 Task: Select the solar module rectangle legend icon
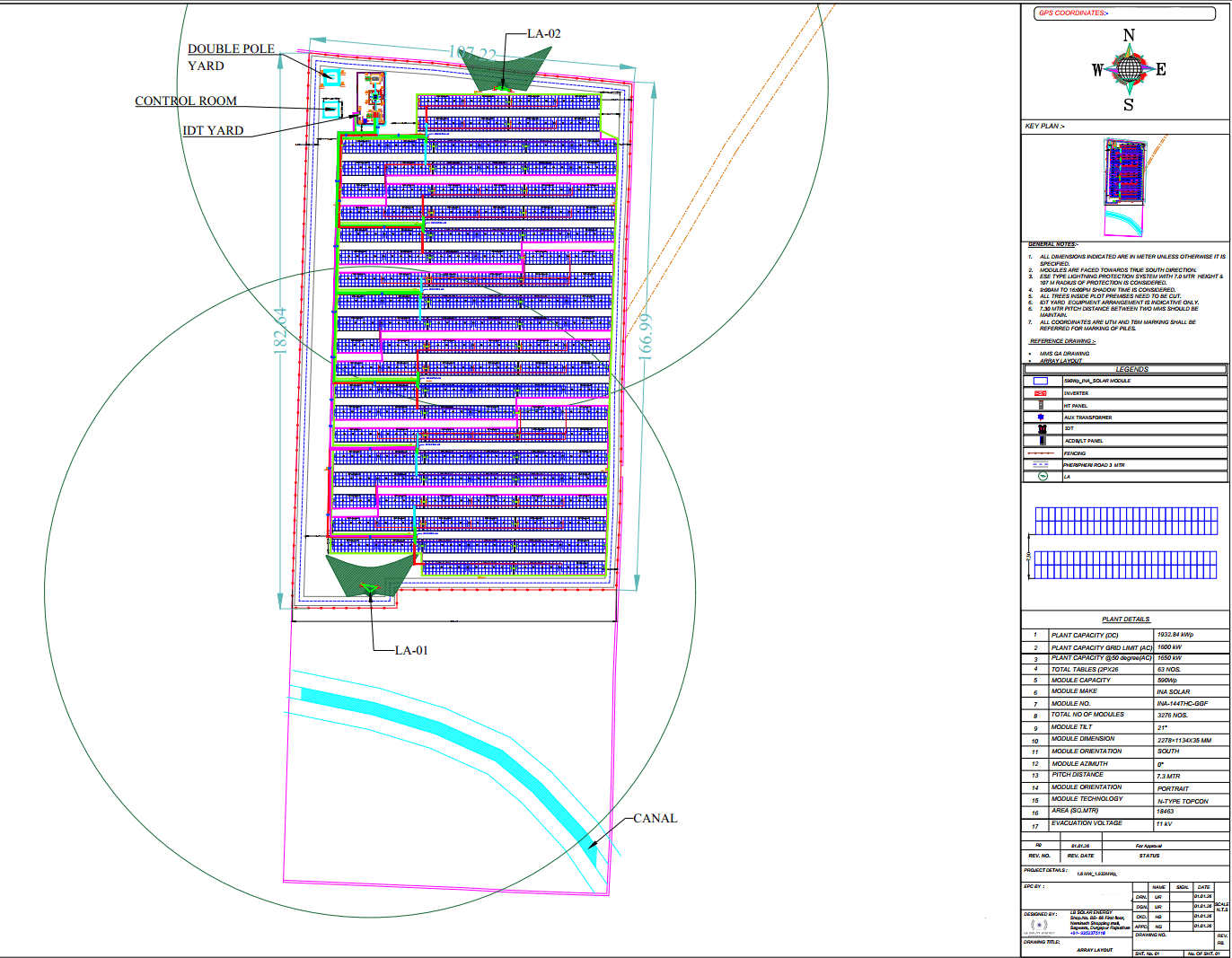pyautogui.click(x=1041, y=381)
